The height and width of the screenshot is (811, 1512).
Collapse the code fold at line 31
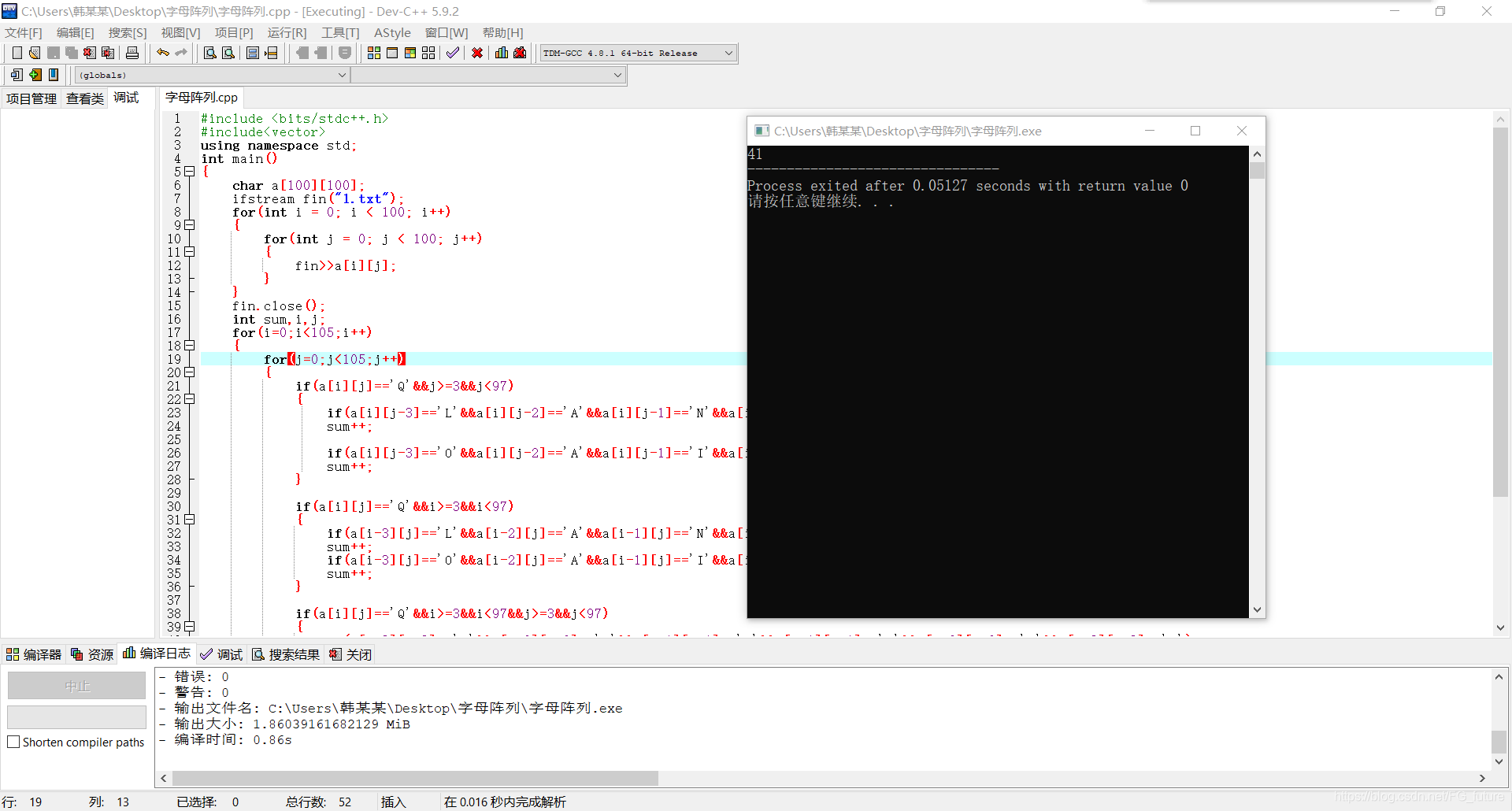coord(189,520)
